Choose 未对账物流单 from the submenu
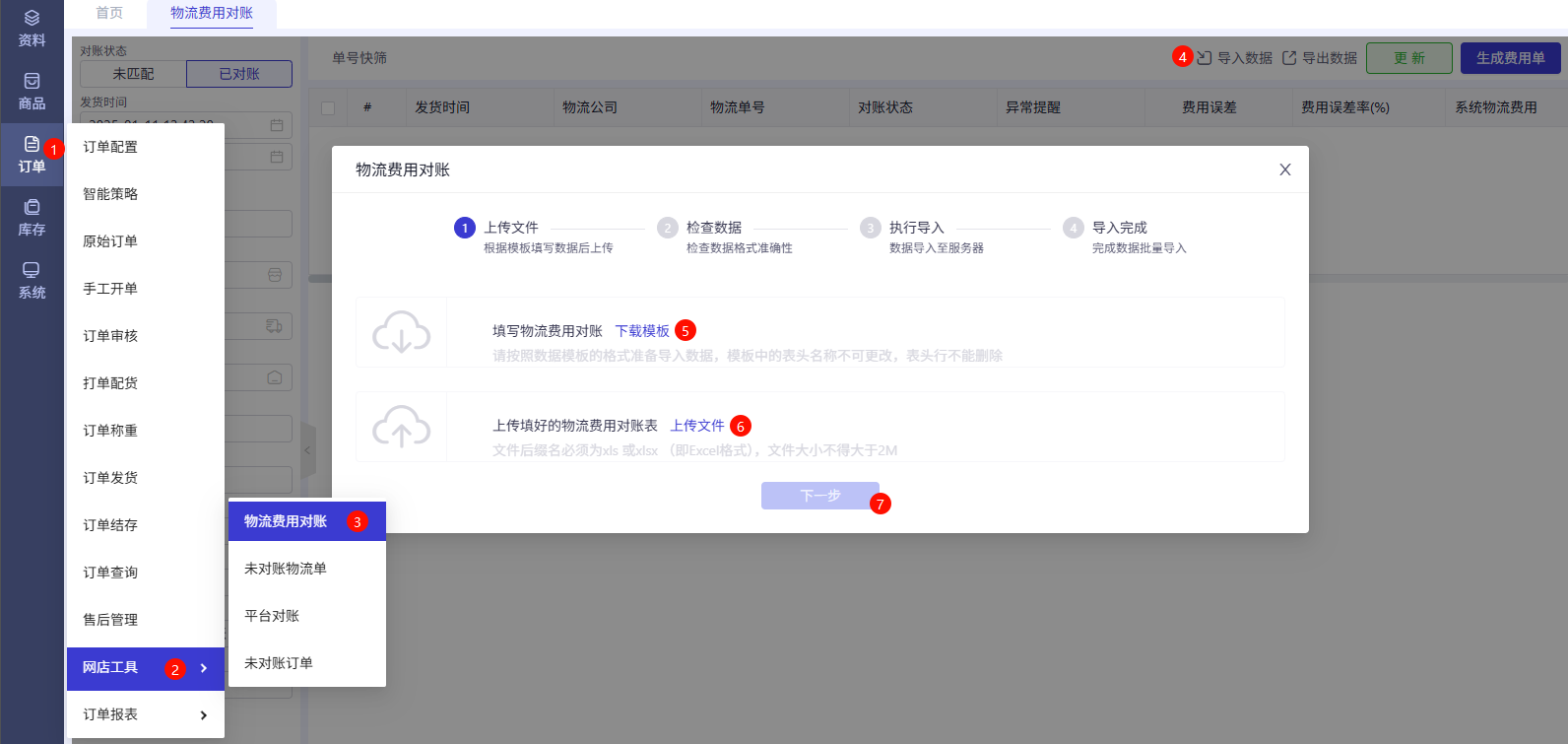The height and width of the screenshot is (744, 1568). (286, 569)
